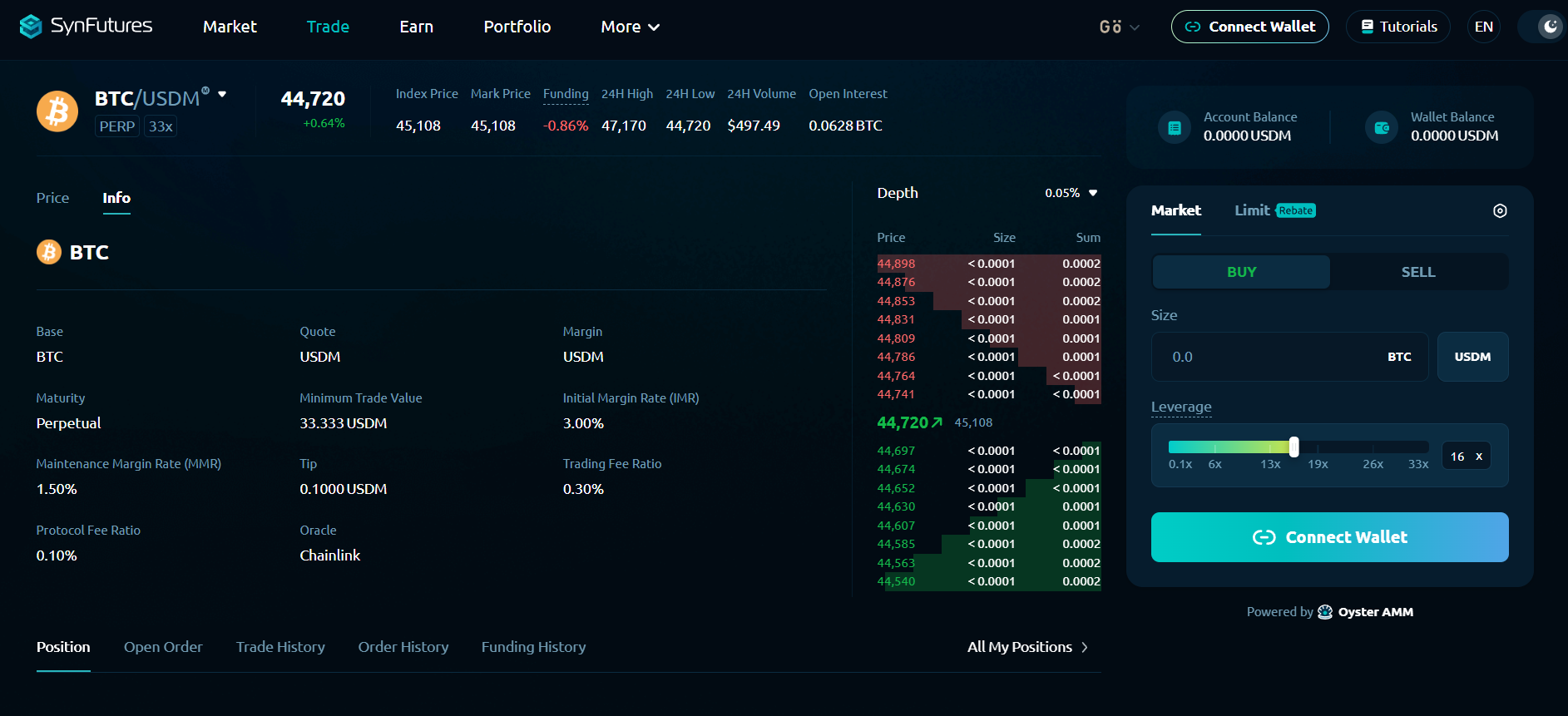Open the Tutorials button
Screen dimensions: 1568x716
pyautogui.click(x=1398, y=27)
